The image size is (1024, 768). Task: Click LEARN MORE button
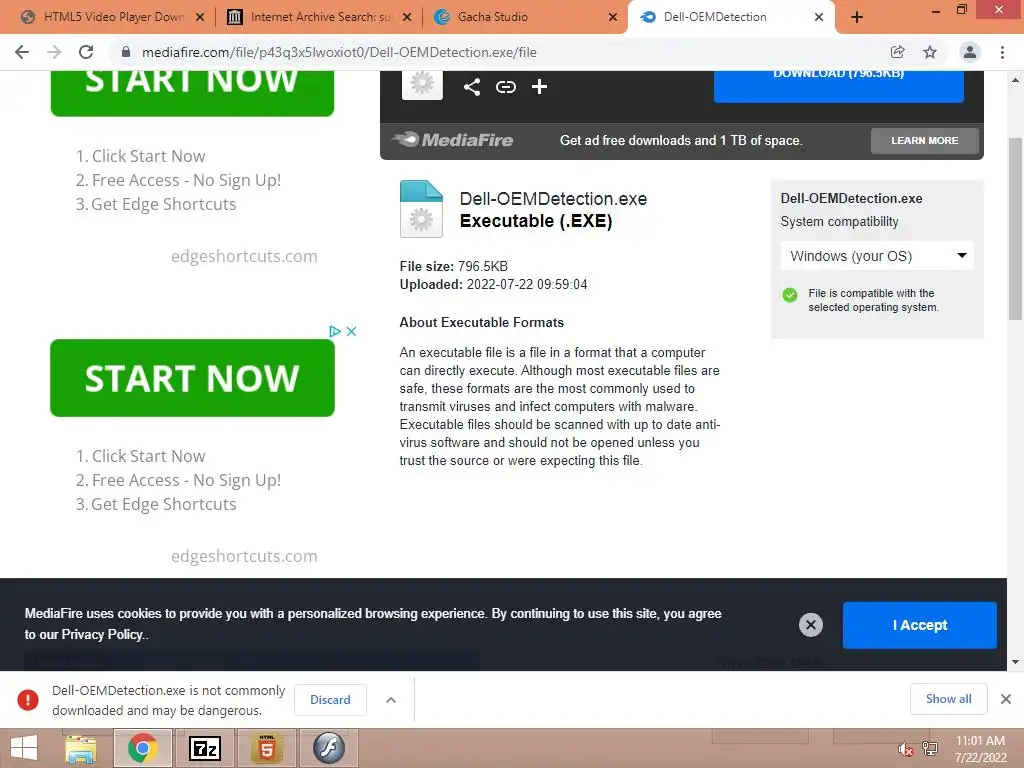click(x=924, y=140)
